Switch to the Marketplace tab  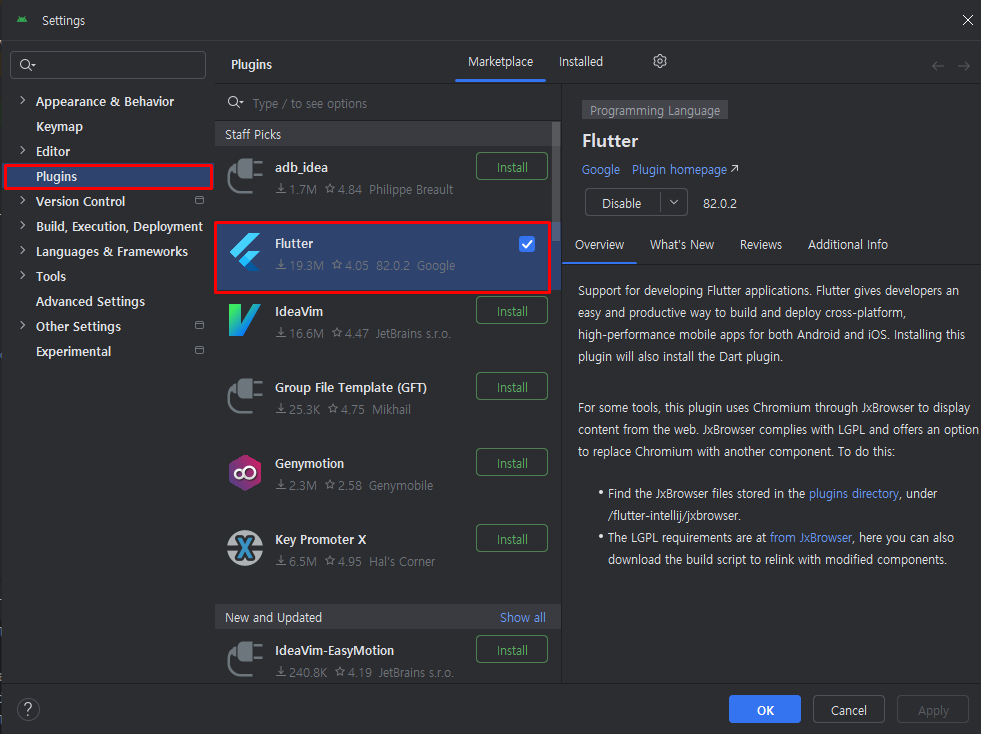click(x=501, y=62)
